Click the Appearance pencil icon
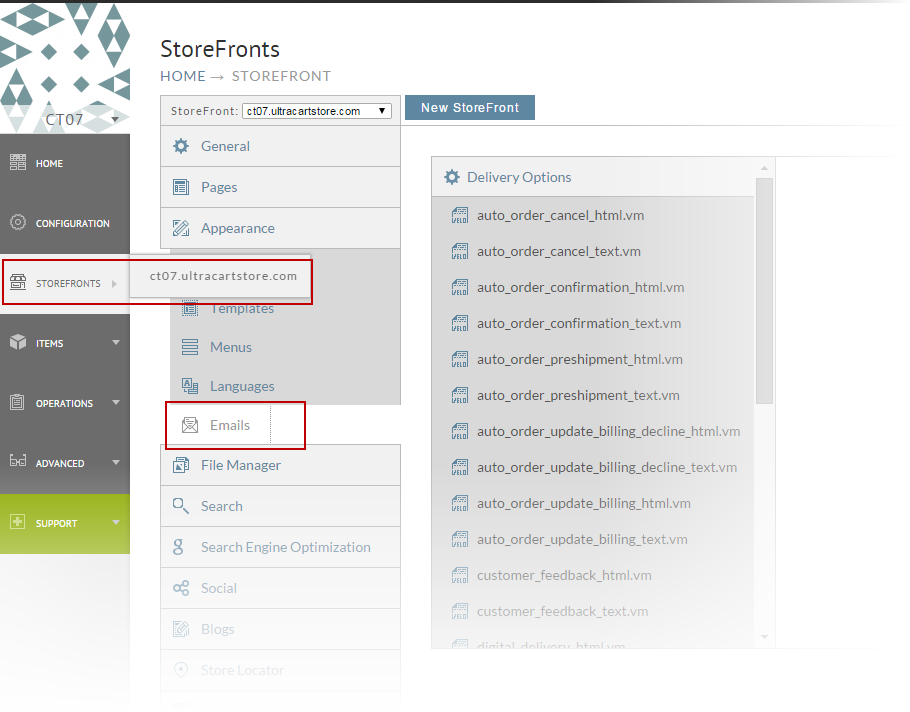This screenshot has width=910, height=712. (181, 228)
